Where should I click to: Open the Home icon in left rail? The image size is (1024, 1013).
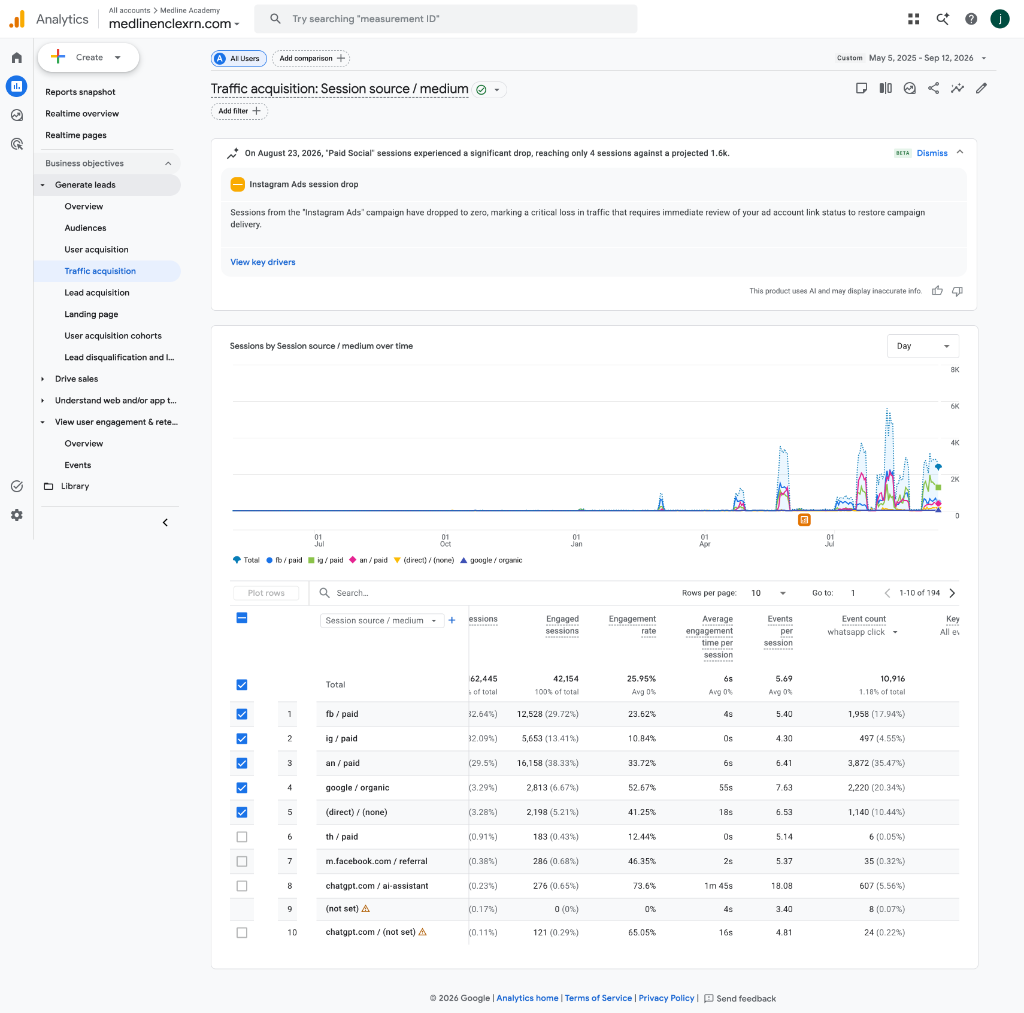point(17,57)
